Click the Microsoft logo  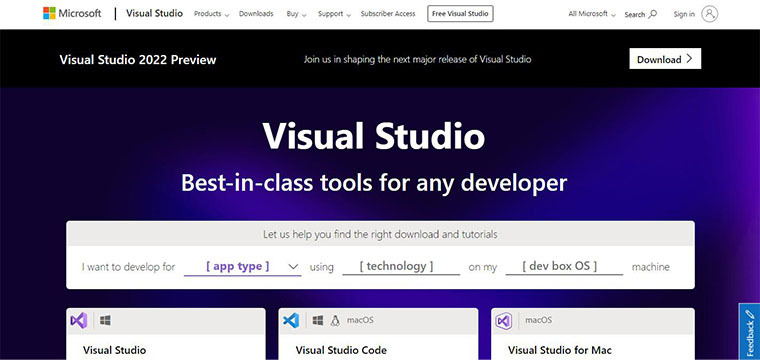[x=72, y=14]
